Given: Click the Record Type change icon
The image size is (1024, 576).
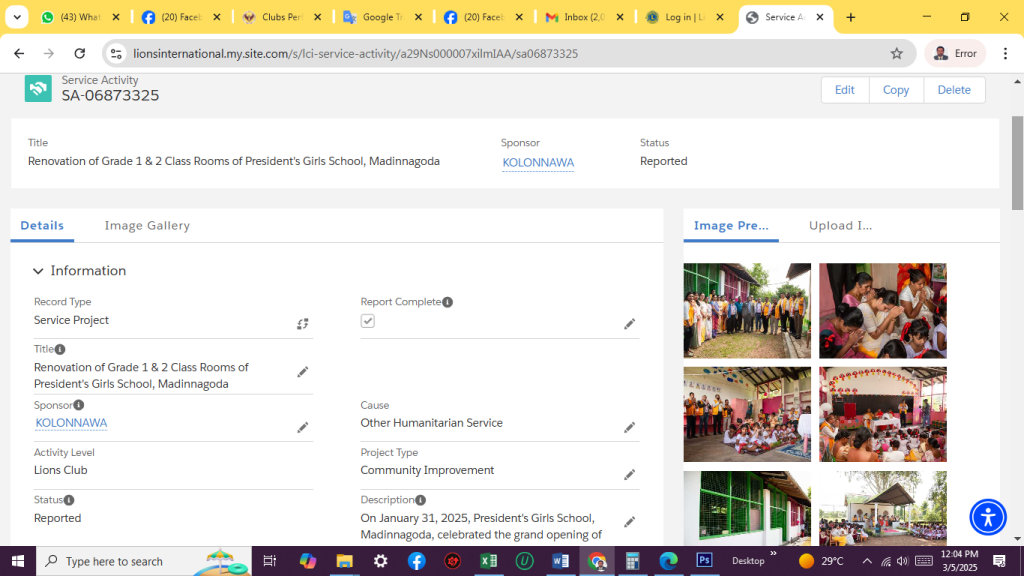Looking at the screenshot, I should [302, 324].
